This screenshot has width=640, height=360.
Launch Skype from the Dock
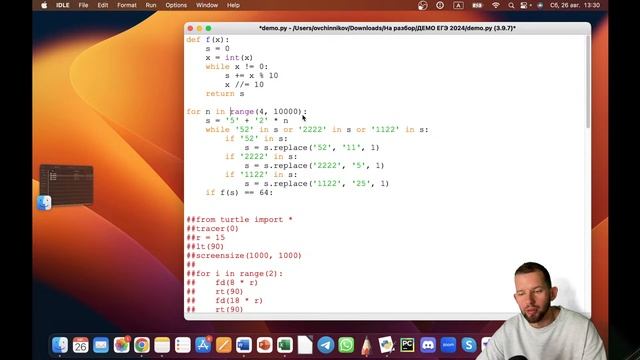(x=468, y=345)
